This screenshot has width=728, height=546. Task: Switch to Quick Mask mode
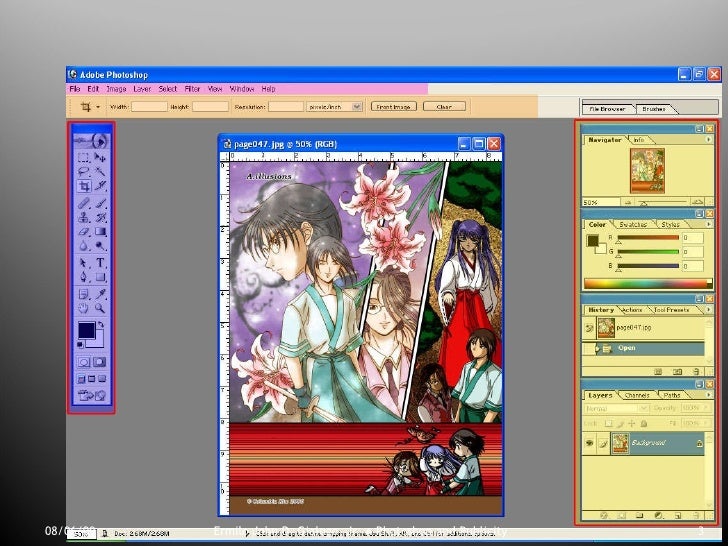(100, 362)
